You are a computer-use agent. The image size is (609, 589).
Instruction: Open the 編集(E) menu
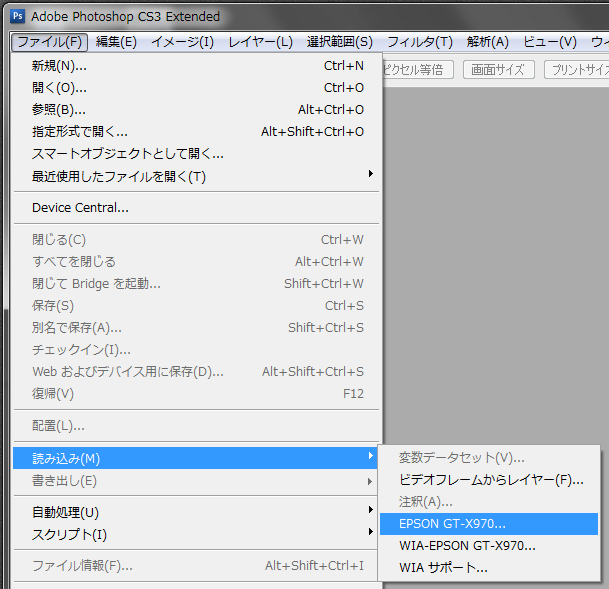point(116,42)
